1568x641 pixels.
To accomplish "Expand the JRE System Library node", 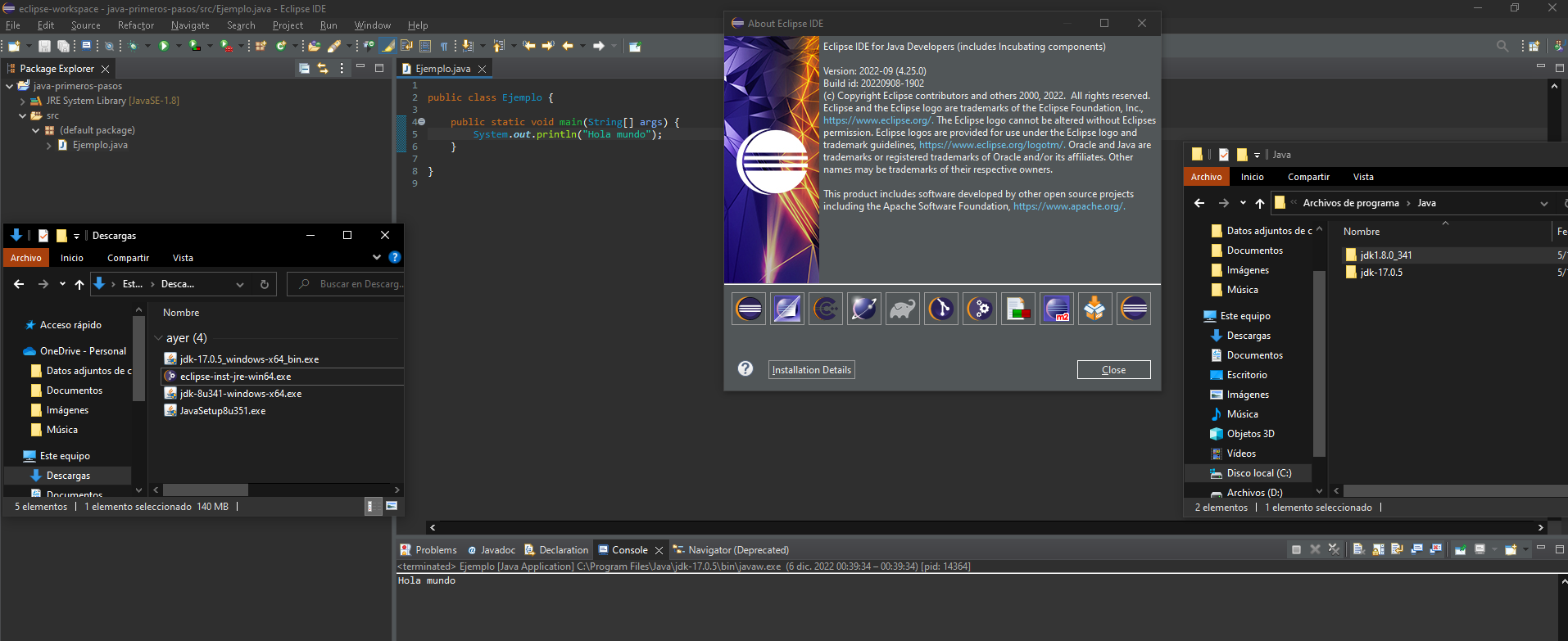I will pyautogui.click(x=23, y=101).
